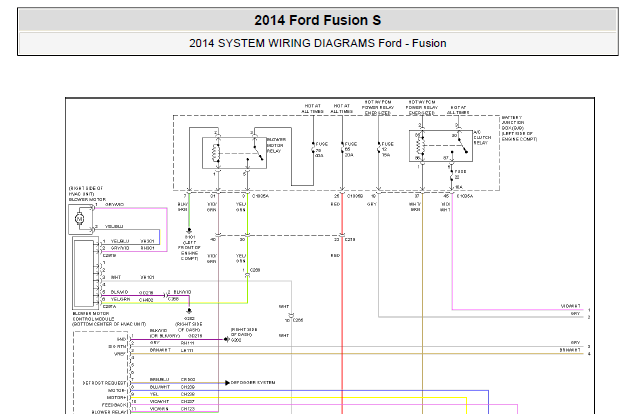
Task: Click the "BATTERY JUNCTION BOX (BJB)" label
Action: [513, 123]
